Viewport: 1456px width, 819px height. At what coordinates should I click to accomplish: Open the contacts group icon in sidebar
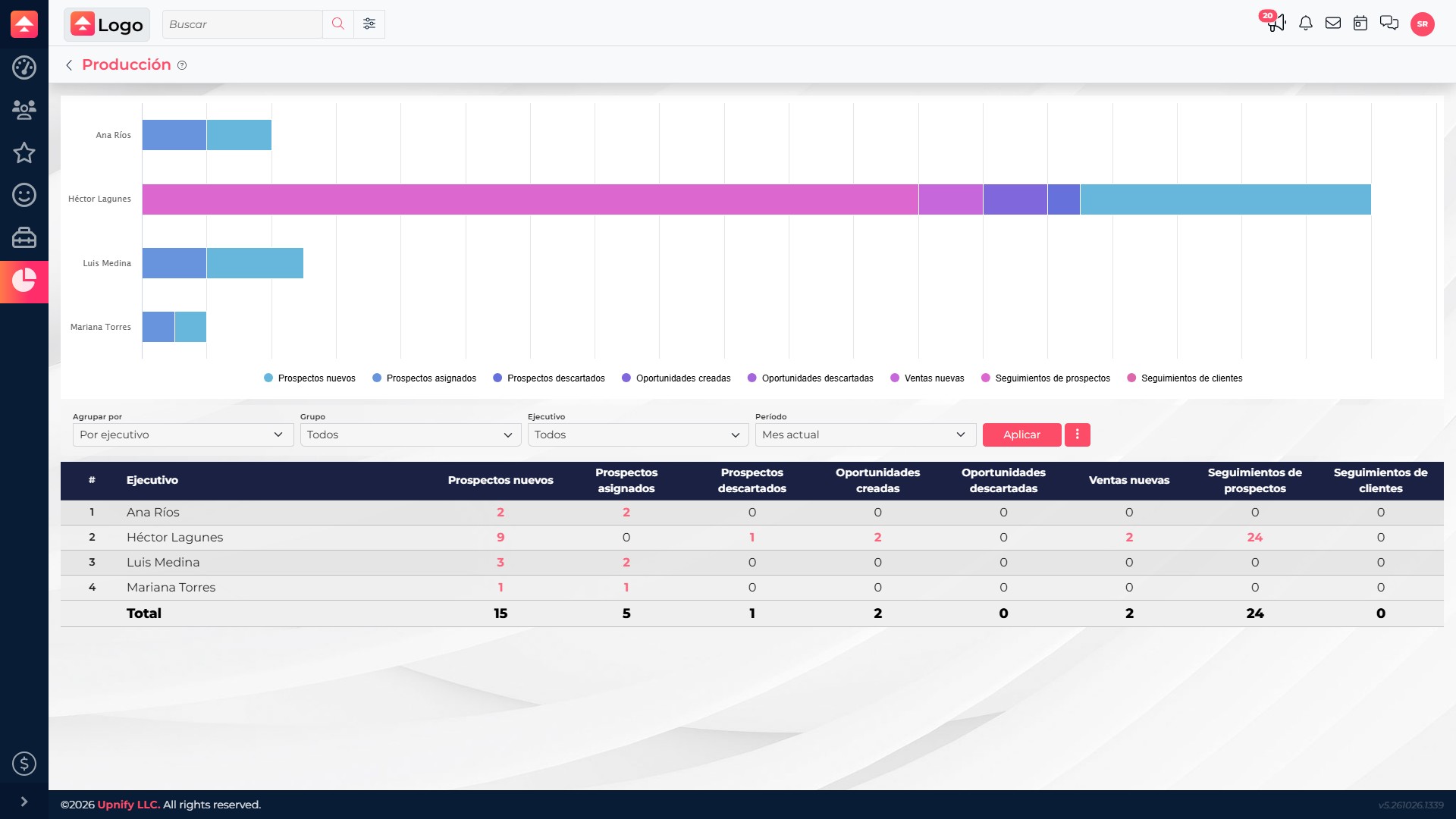pos(24,110)
